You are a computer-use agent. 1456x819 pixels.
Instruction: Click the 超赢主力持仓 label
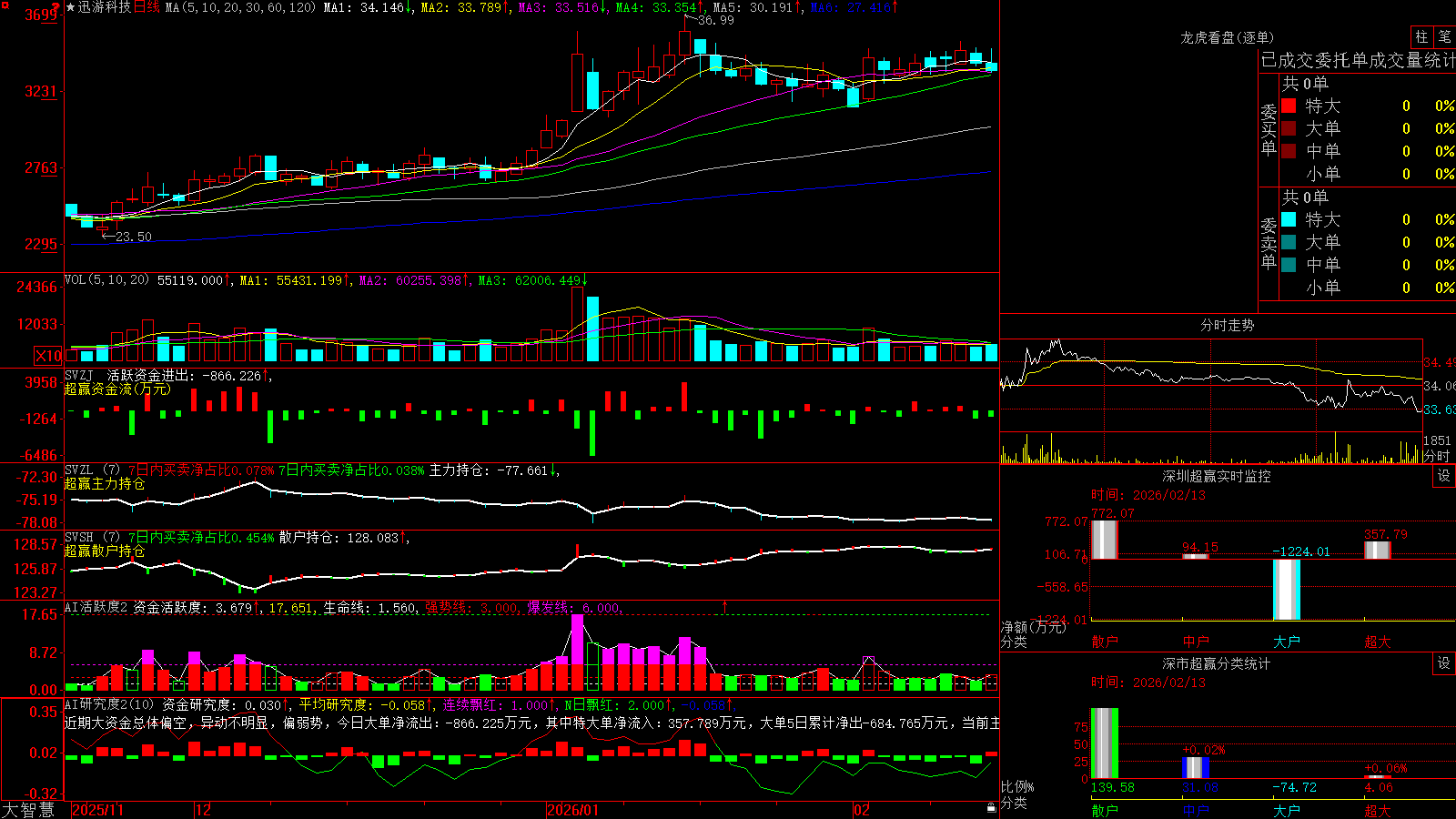[105, 484]
